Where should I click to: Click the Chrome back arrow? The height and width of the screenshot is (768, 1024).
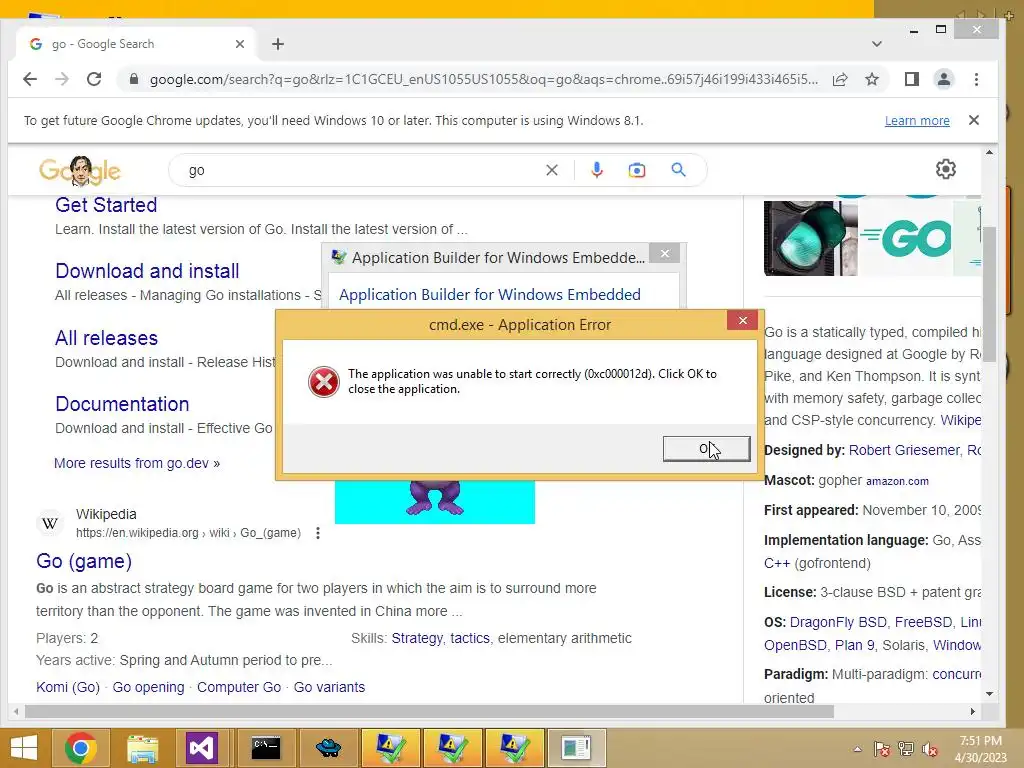coord(30,80)
